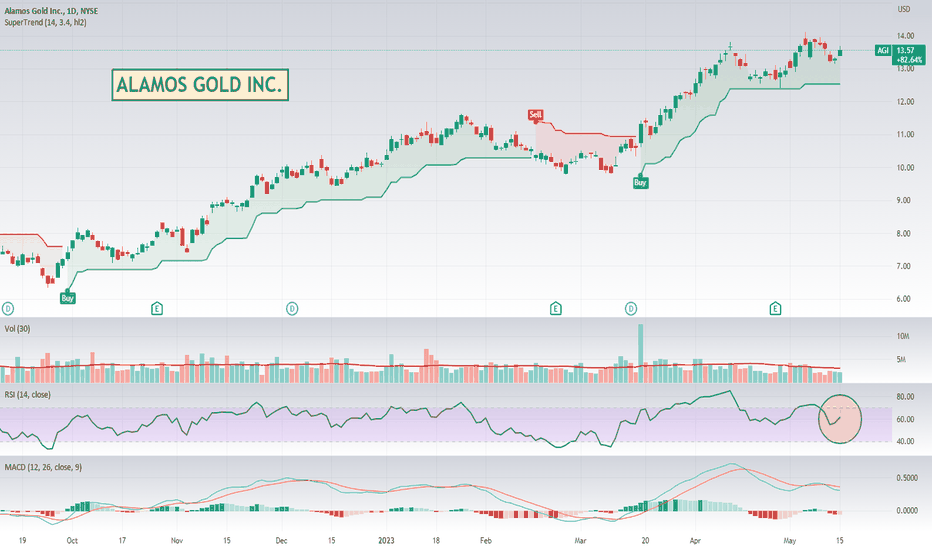Click the E earnings marker near late April

click(775, 309)
